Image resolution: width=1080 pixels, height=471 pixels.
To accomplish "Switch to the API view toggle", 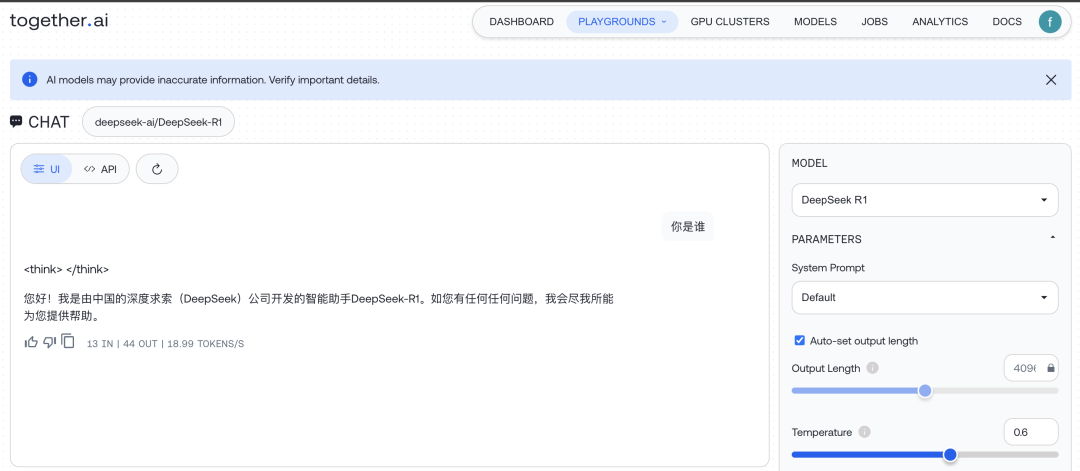I will (101, 169).
